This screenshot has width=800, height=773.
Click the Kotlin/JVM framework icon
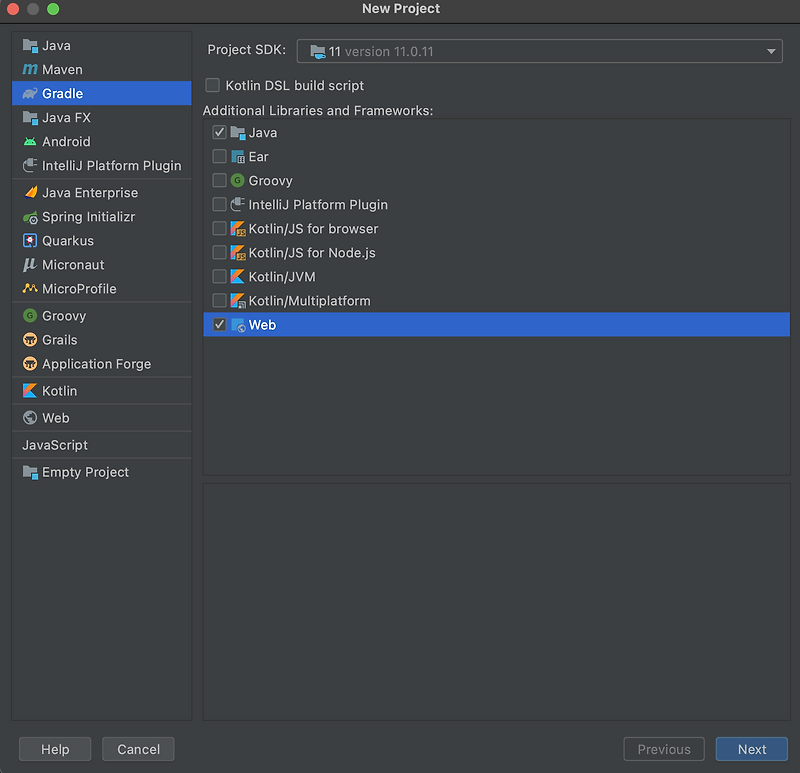click(x=237, y=277)
